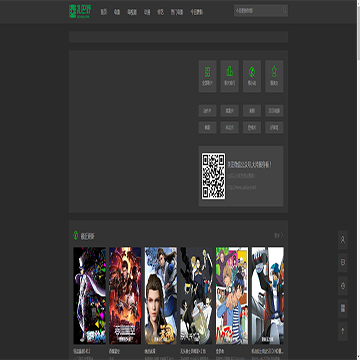The image size is (360, 360).
Task: Open the green four-squares grid category tile
Action: pyautogui.click(x=207, y=76)
